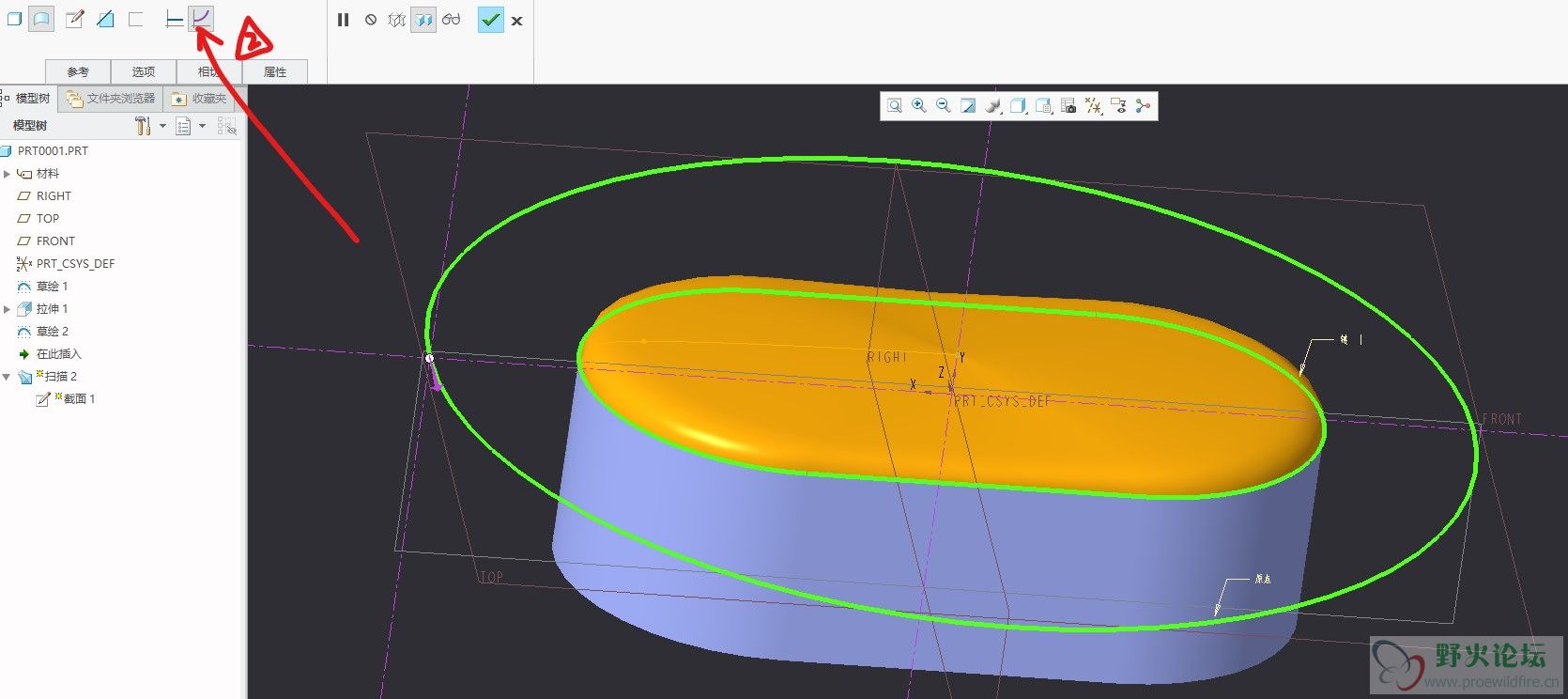Toggle the remove material option
The width and height of the screenshot is (1568, 699).
point(105,19)
